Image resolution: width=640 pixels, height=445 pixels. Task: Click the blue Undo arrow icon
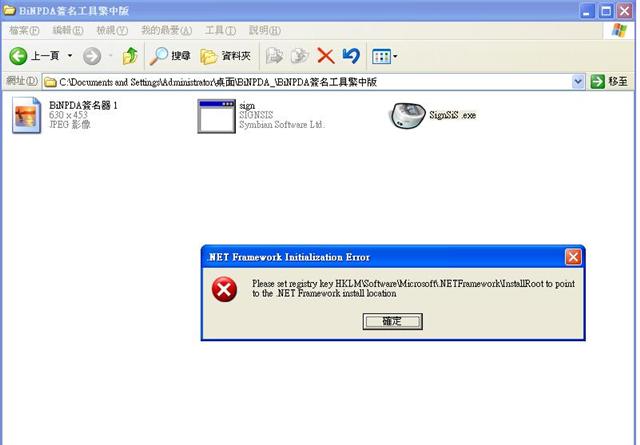click(x=351, y=56)
